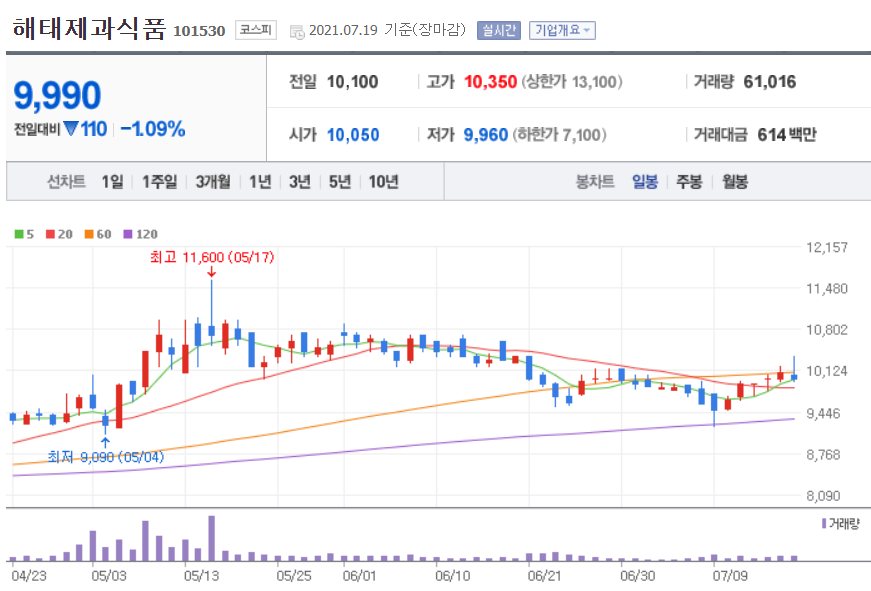This screenshot has width=871, height=591.
Task: Click the 05/13 date axis label
Action: point(201,575)
